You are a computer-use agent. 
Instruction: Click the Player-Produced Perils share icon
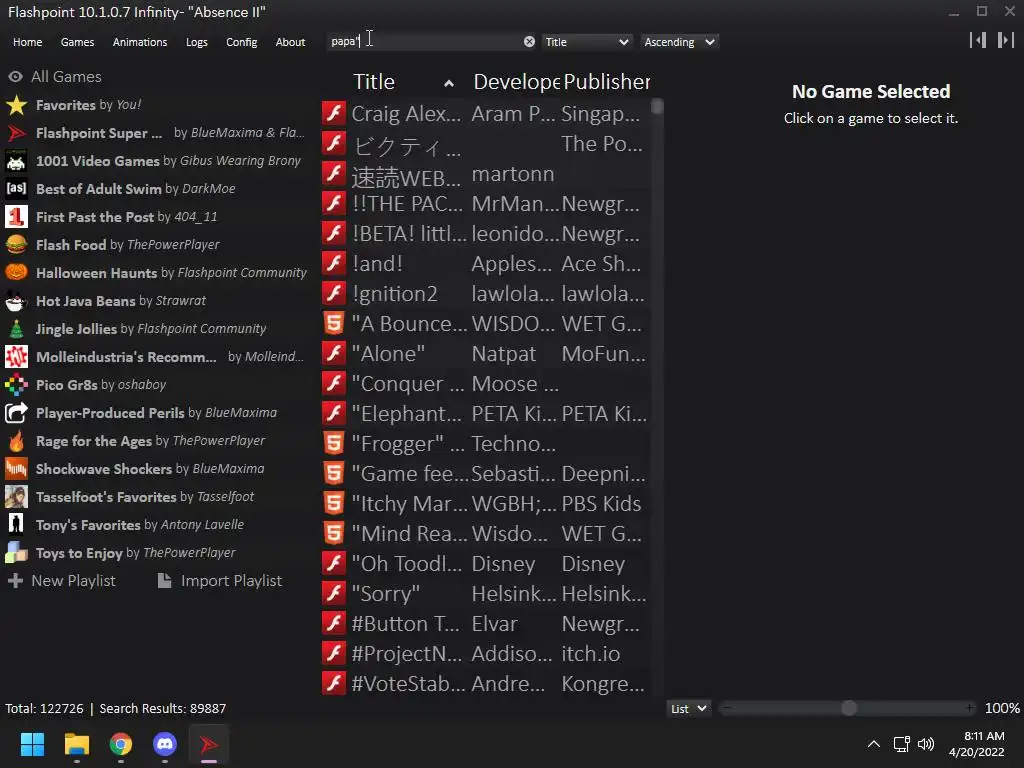point(16,413)
